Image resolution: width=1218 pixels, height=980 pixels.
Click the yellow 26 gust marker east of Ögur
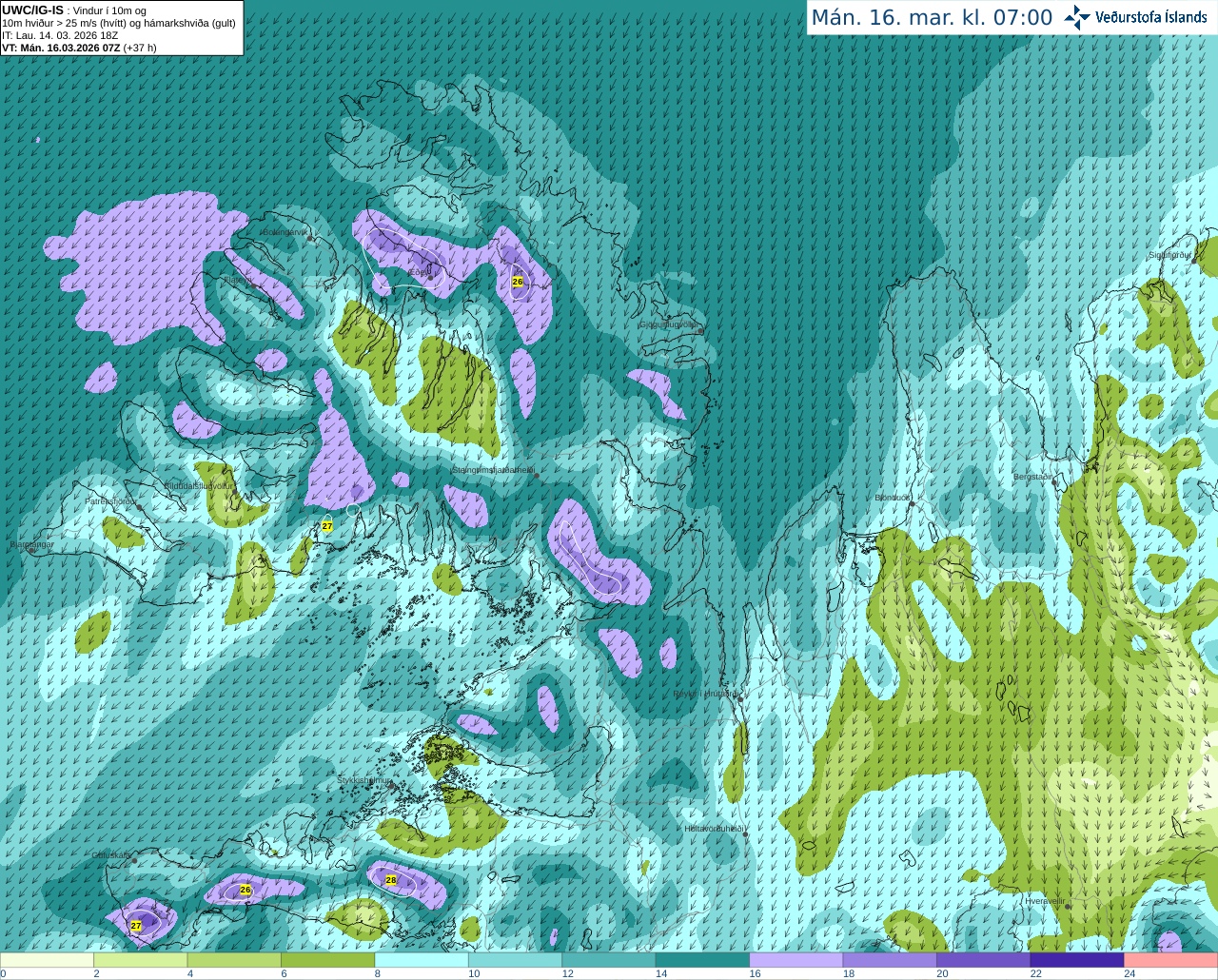(x=518, y=282)
